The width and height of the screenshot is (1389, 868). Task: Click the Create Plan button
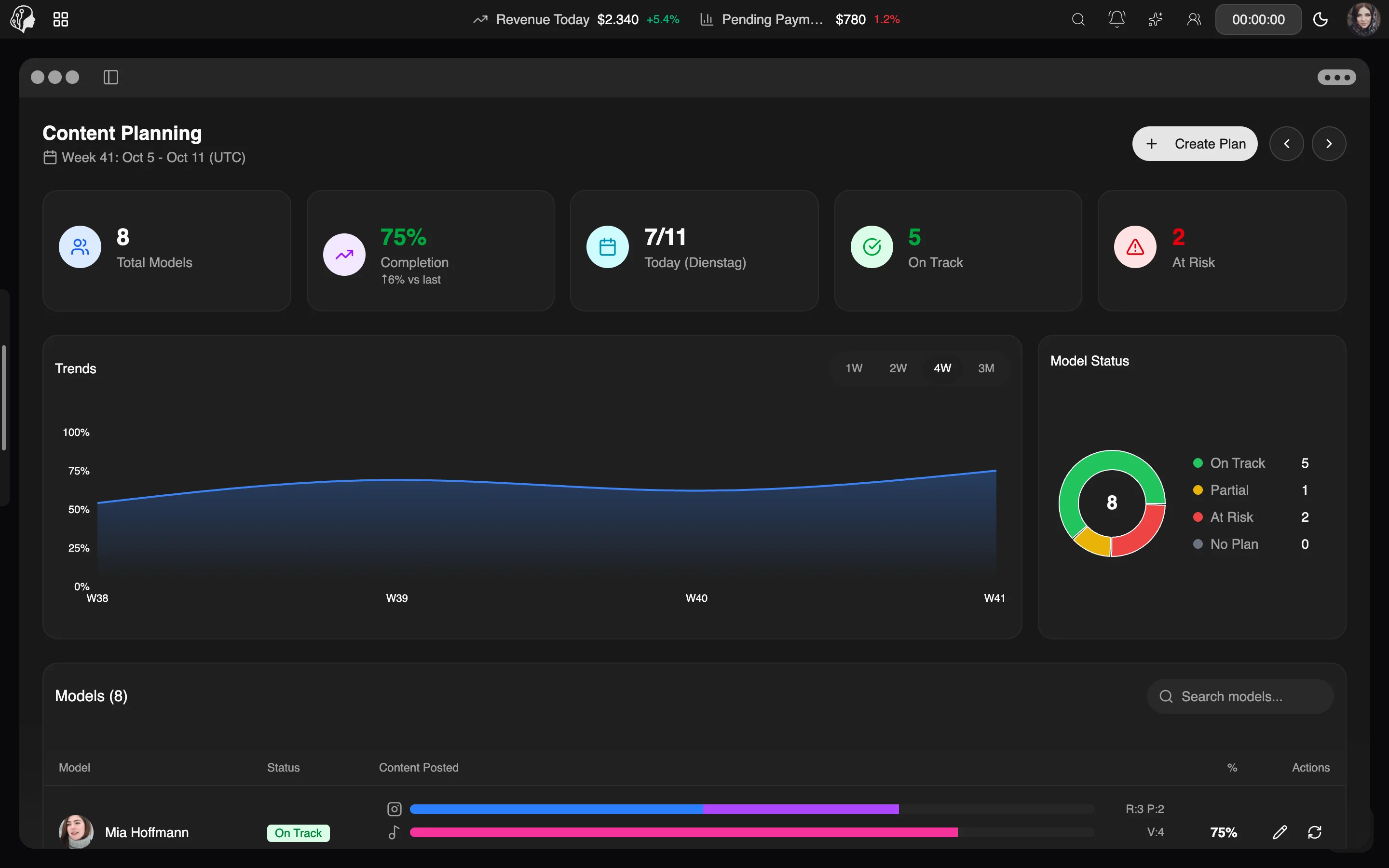(1195, 144)
